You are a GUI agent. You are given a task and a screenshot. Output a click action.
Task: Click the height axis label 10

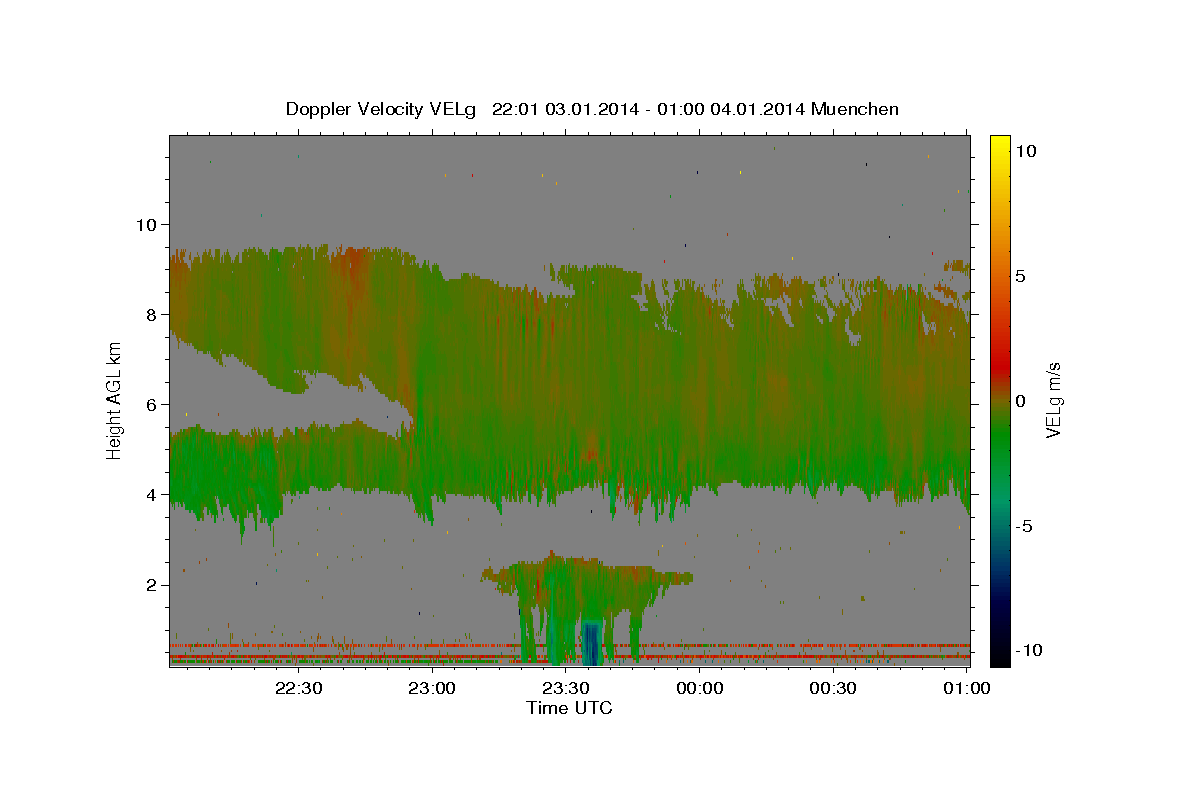coord(146,225)
